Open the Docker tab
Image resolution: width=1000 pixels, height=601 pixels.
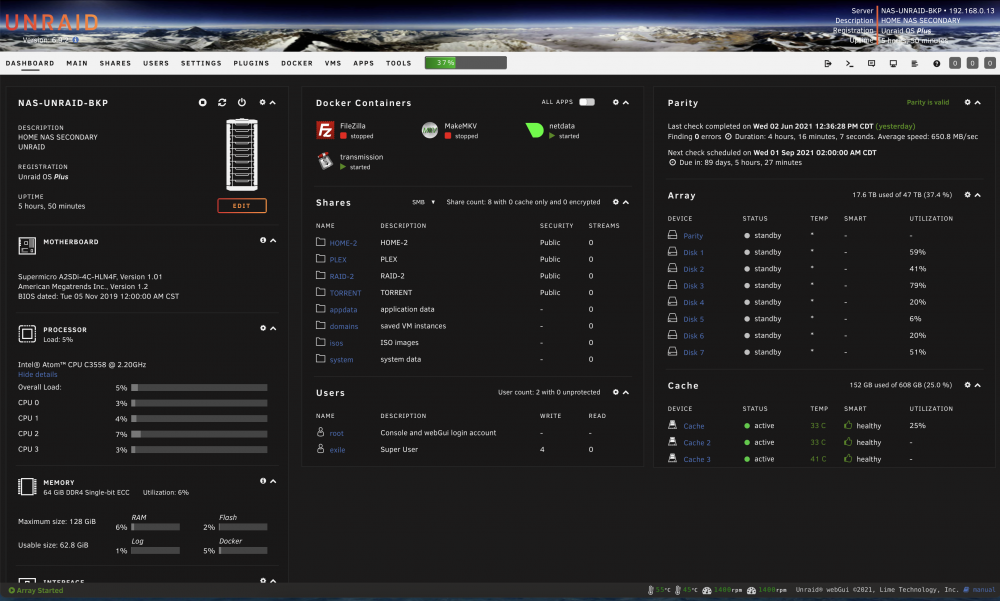[297, 63]
